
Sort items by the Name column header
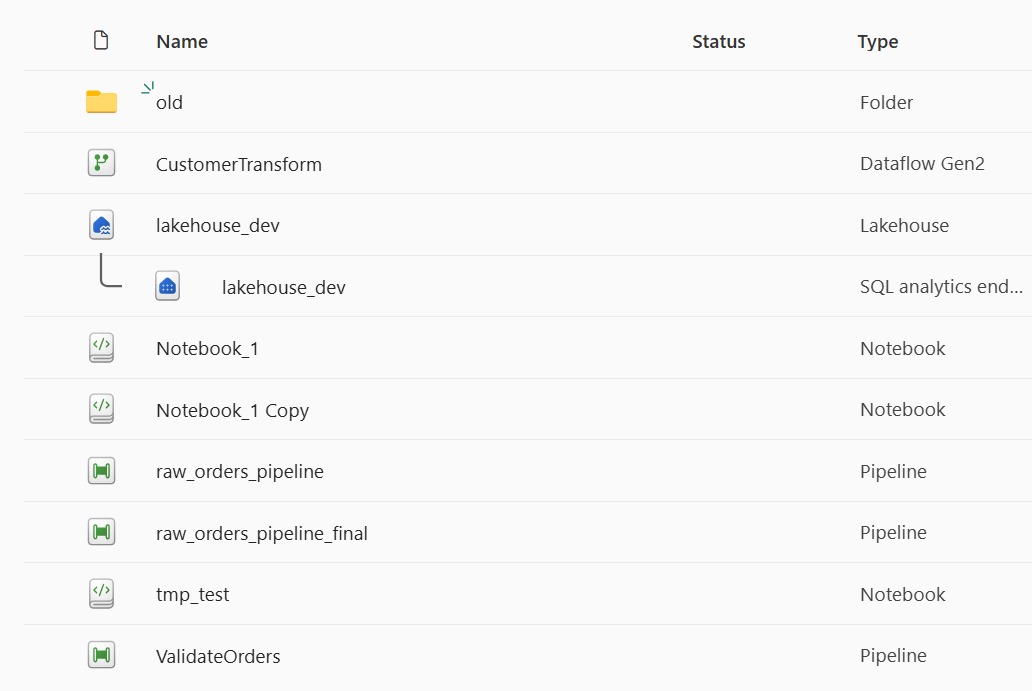click(x=182, y=42)
